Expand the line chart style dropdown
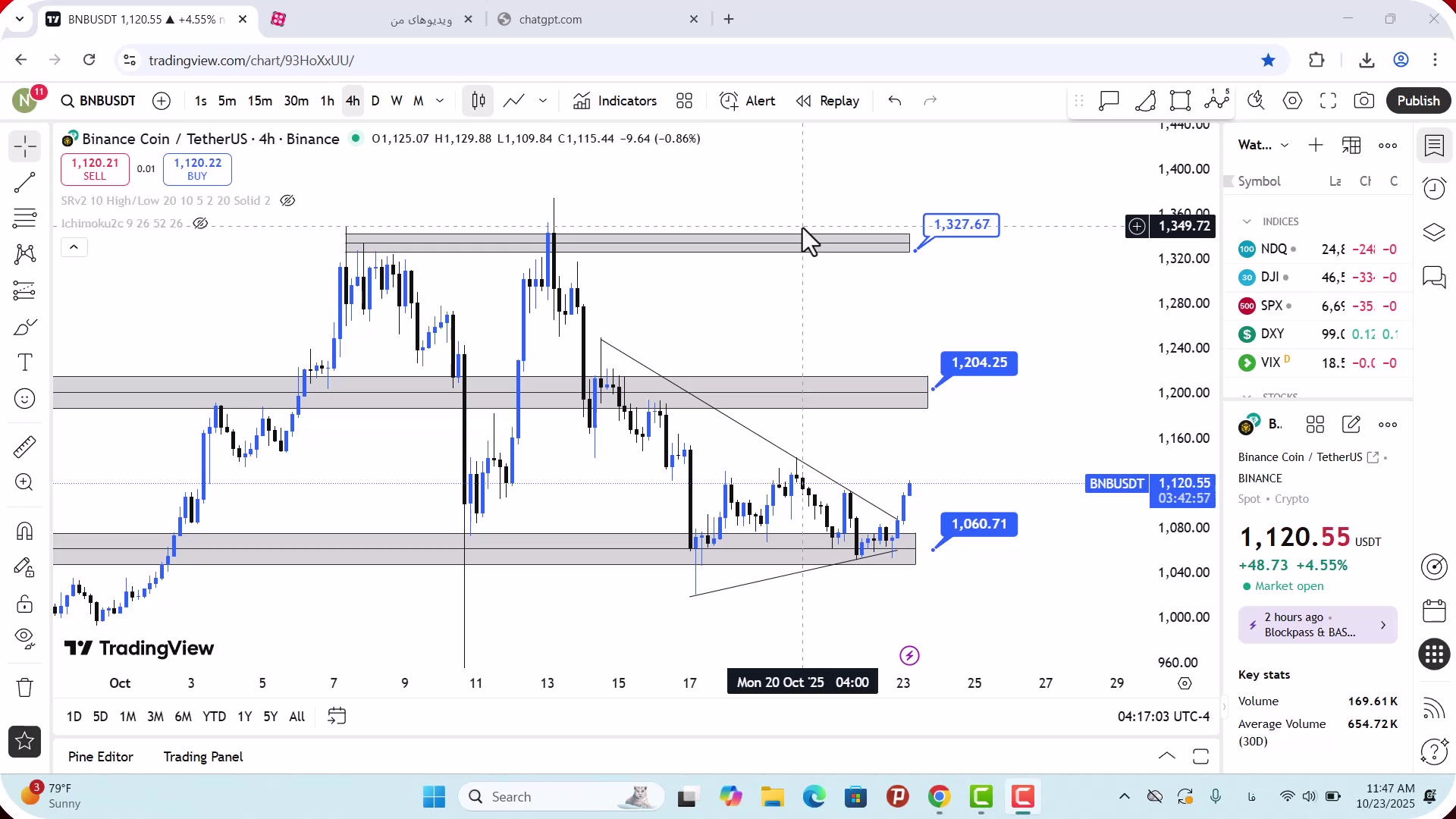 point(543,101)
